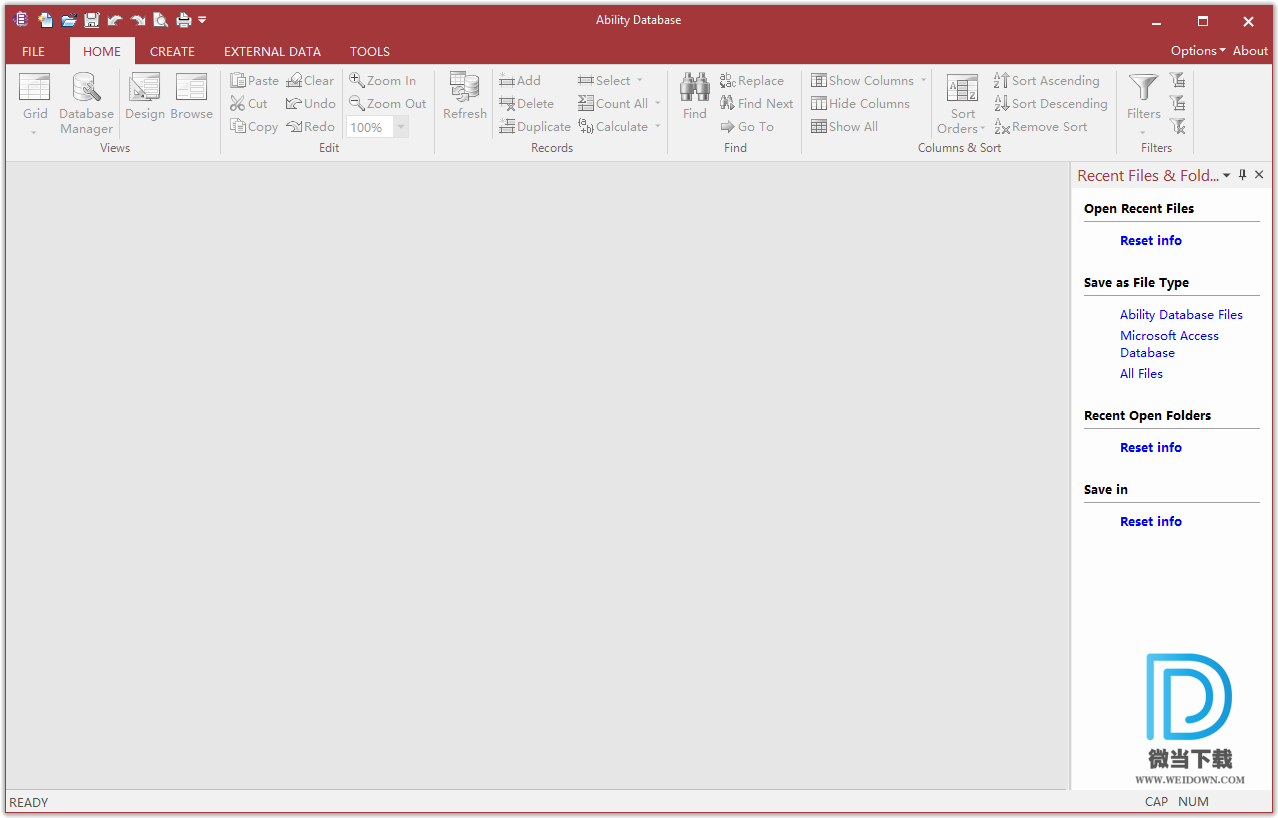Click the About button
1278x818 pixels.
(x=1250, y=51)
